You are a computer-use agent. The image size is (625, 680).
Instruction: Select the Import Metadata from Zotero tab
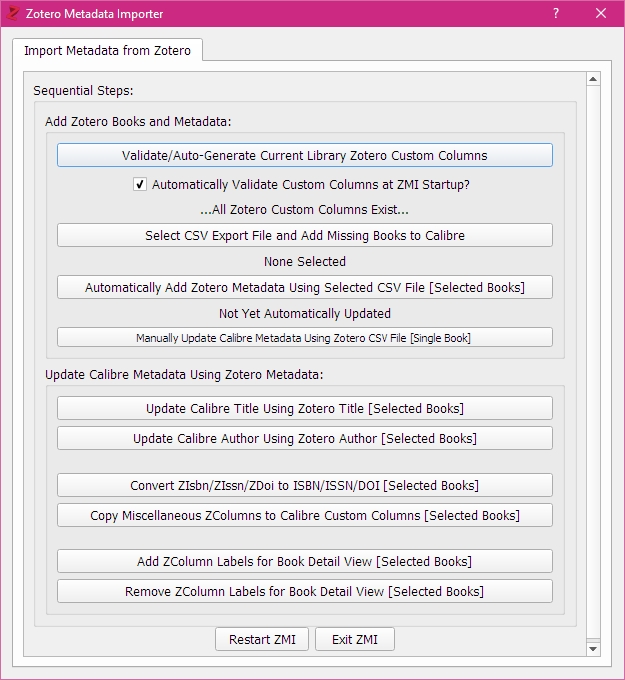click(107, 50)
